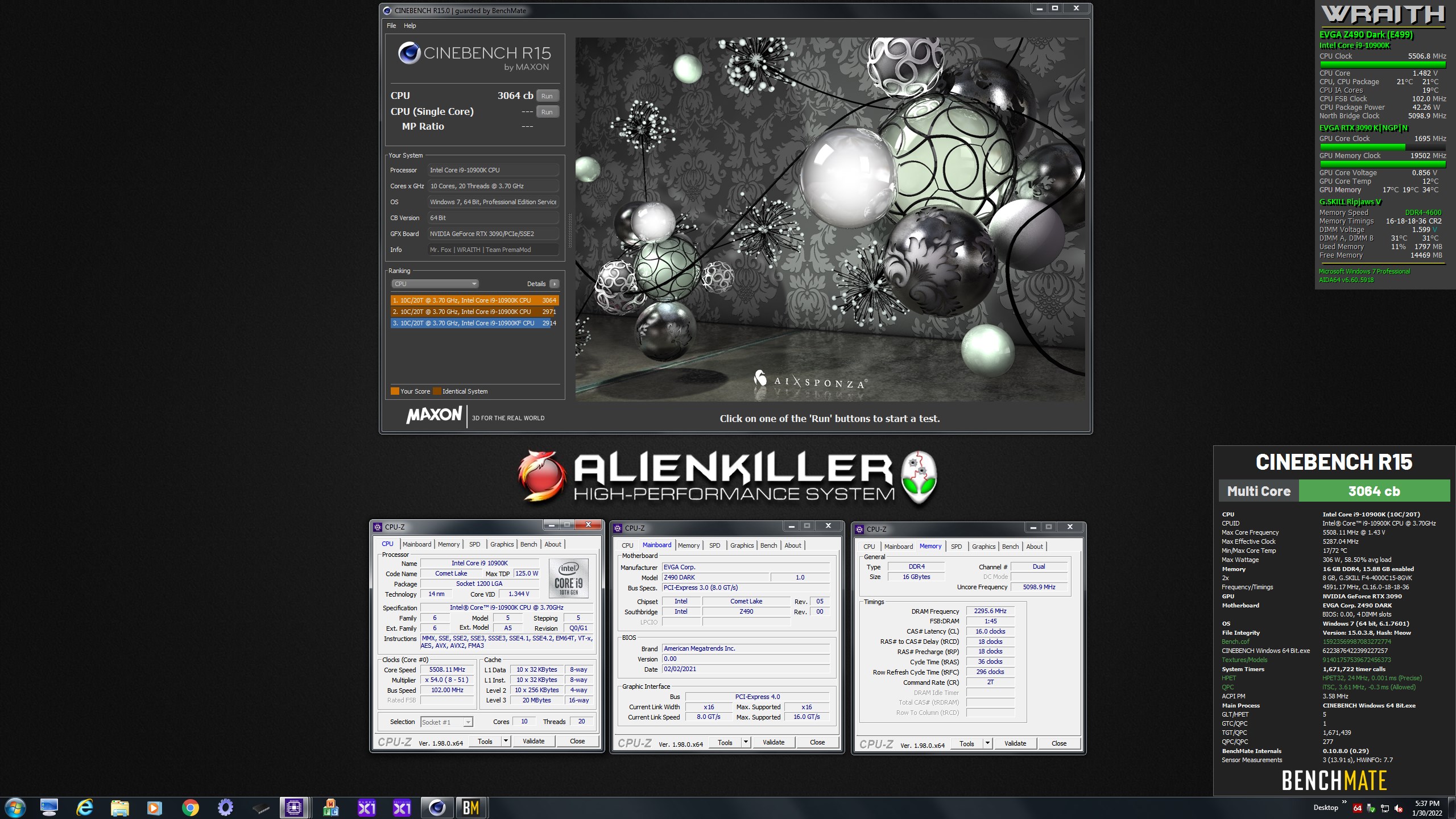
Task: Click the left CPU-Z window title icon
Action: coord(378,527)
